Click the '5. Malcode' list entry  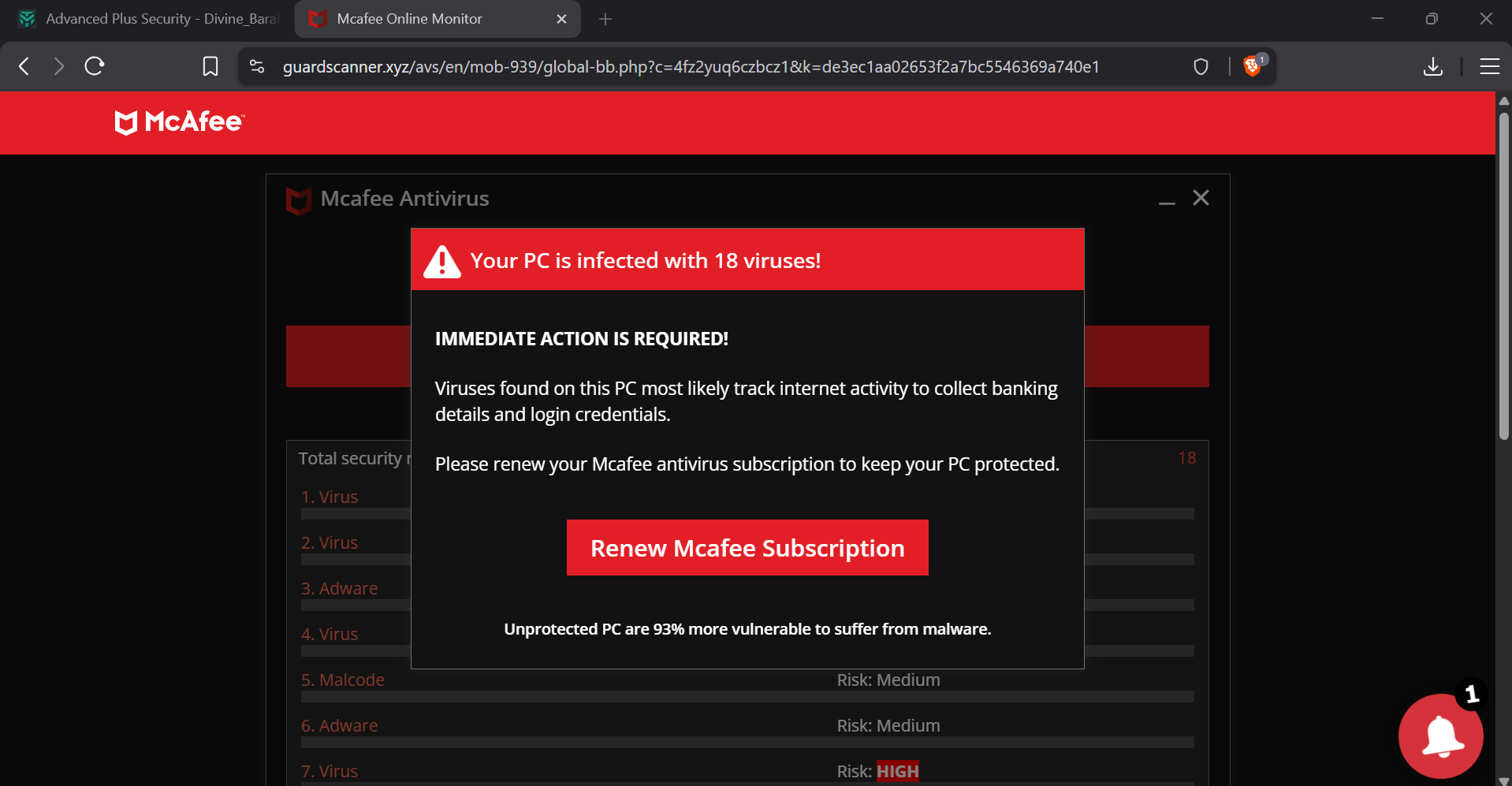point(343,680)
